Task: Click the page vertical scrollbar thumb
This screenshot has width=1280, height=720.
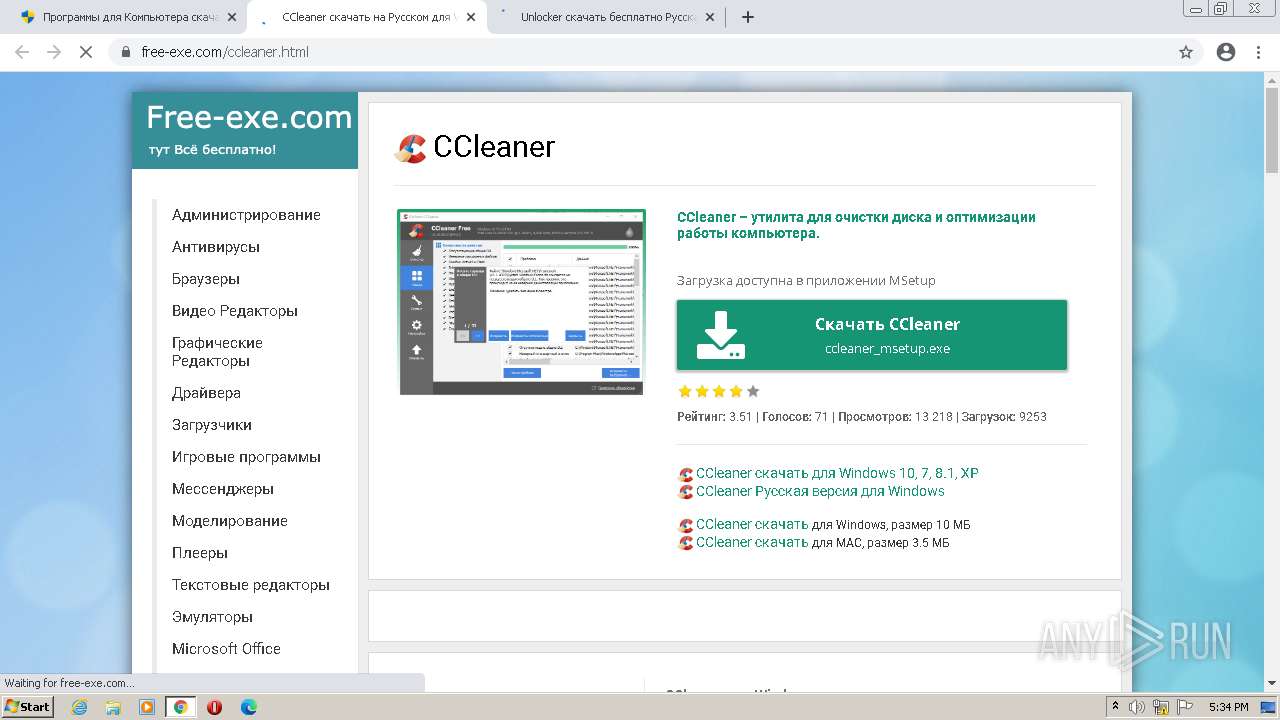Action: [x=1272, y=130]
